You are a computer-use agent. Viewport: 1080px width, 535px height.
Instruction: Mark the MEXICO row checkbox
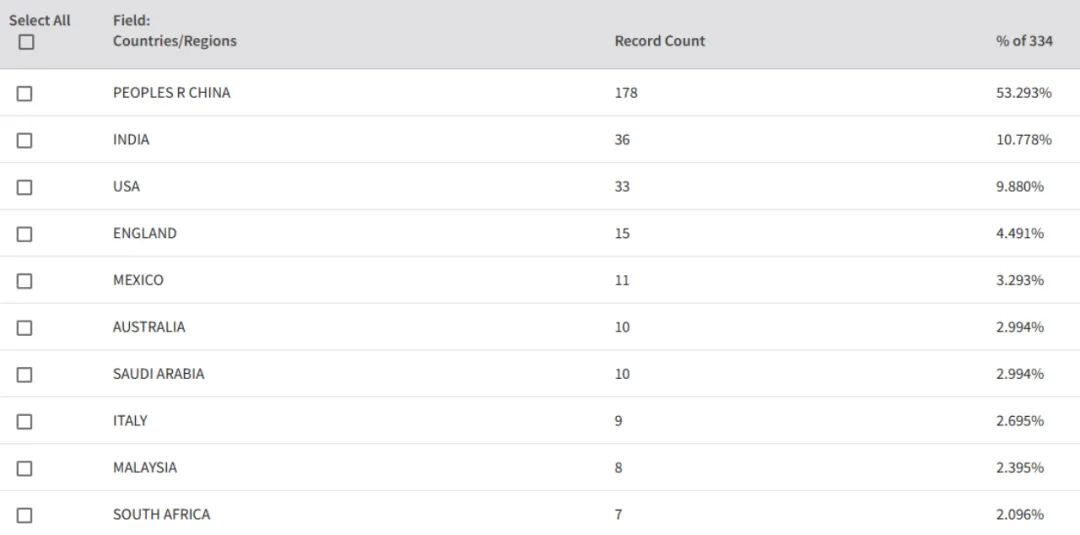point(24,280)
